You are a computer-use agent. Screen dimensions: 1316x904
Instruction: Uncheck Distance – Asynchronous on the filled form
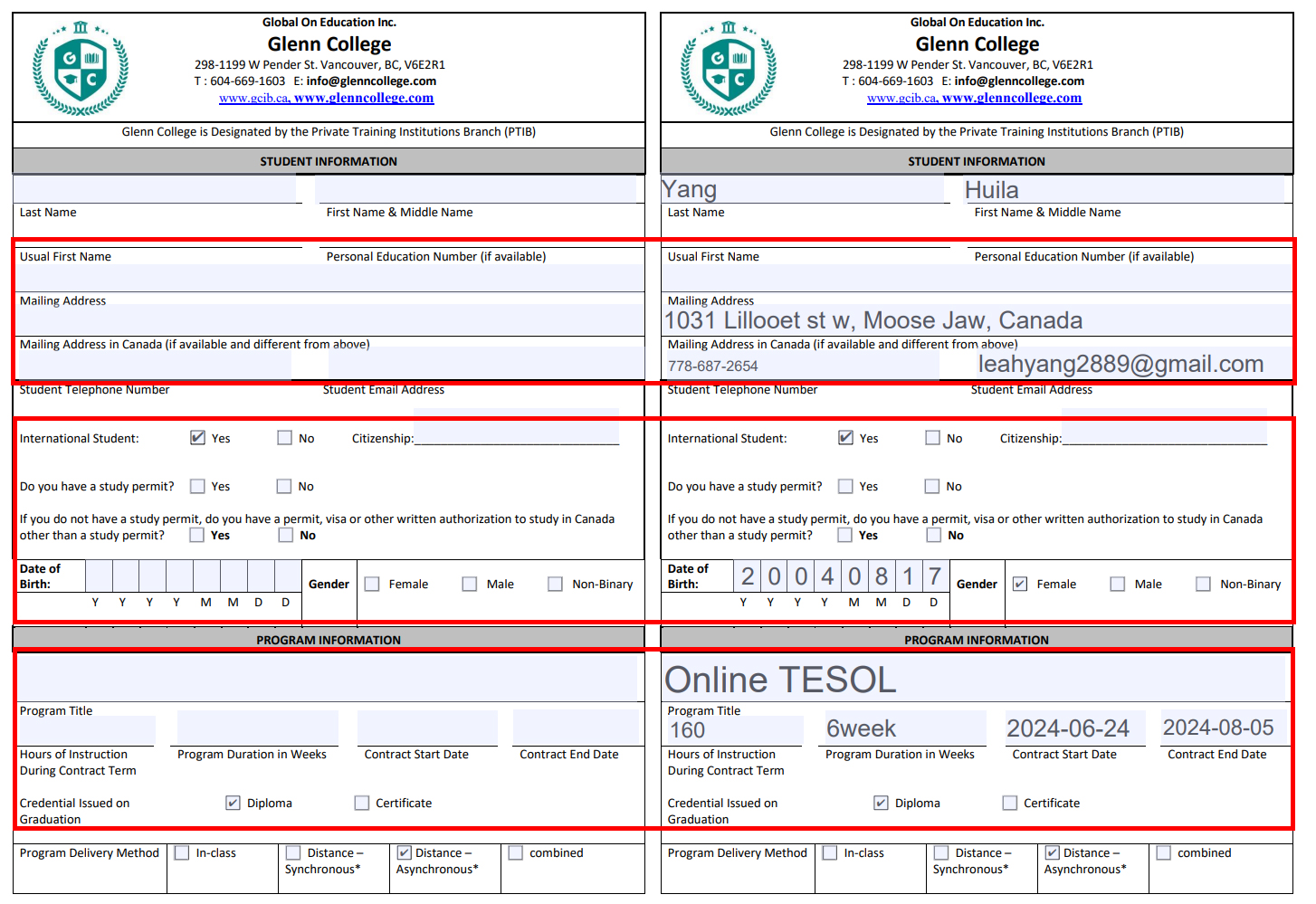coord(1052,852)
